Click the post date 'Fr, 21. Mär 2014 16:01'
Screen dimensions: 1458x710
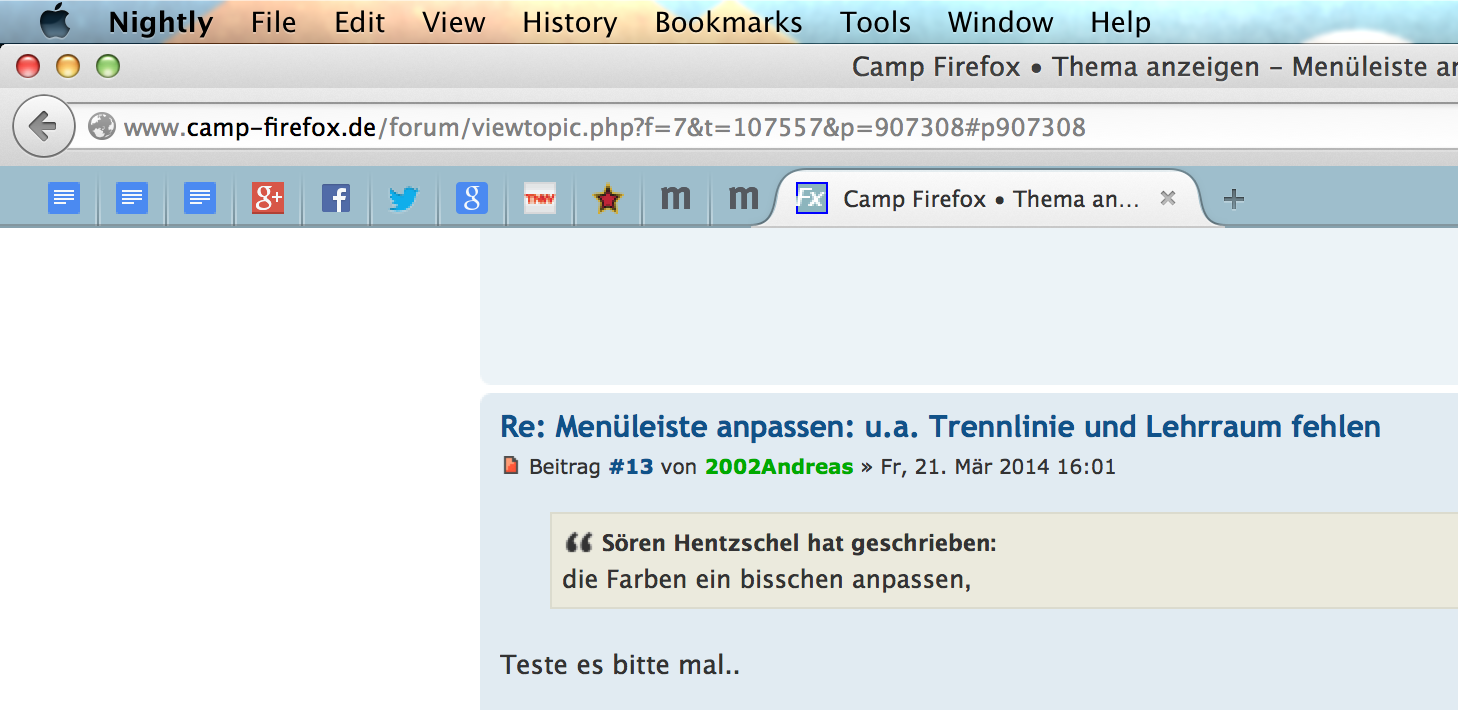pyautogui.click(x=997, y=467)
